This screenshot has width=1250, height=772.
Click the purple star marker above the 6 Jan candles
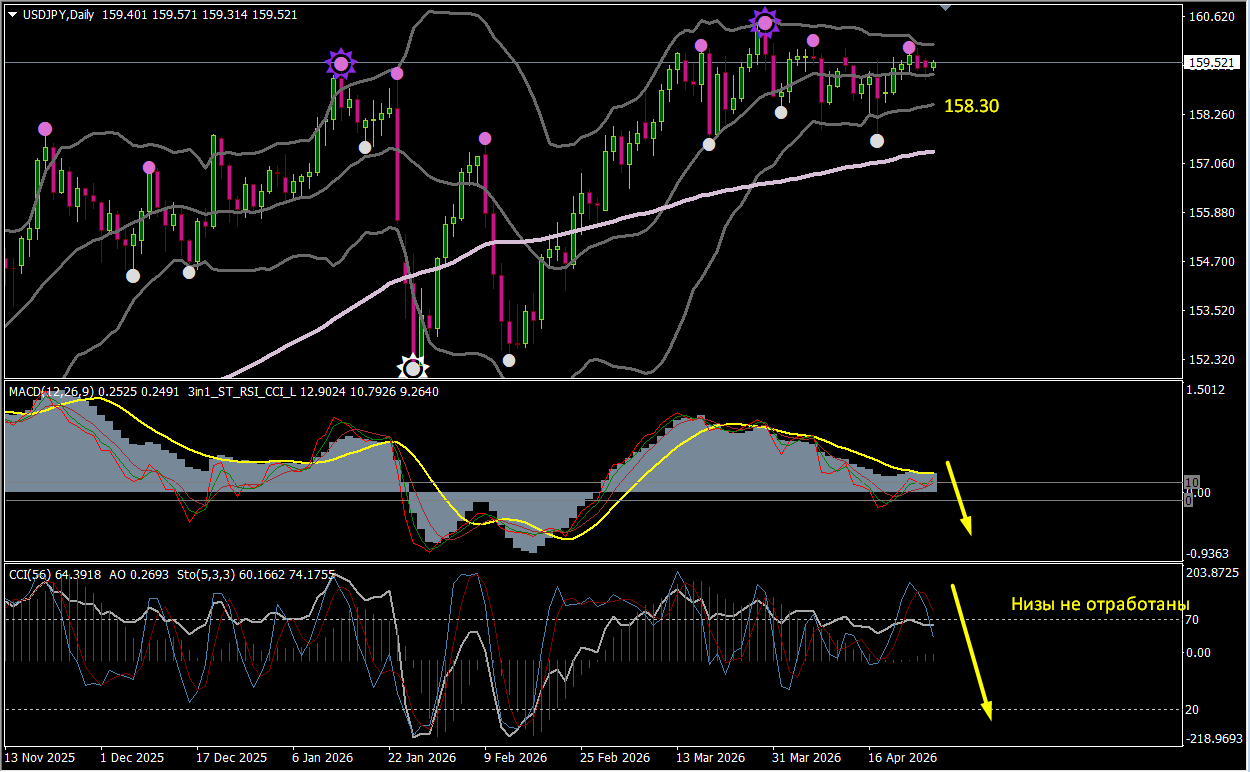click(340, 64)
